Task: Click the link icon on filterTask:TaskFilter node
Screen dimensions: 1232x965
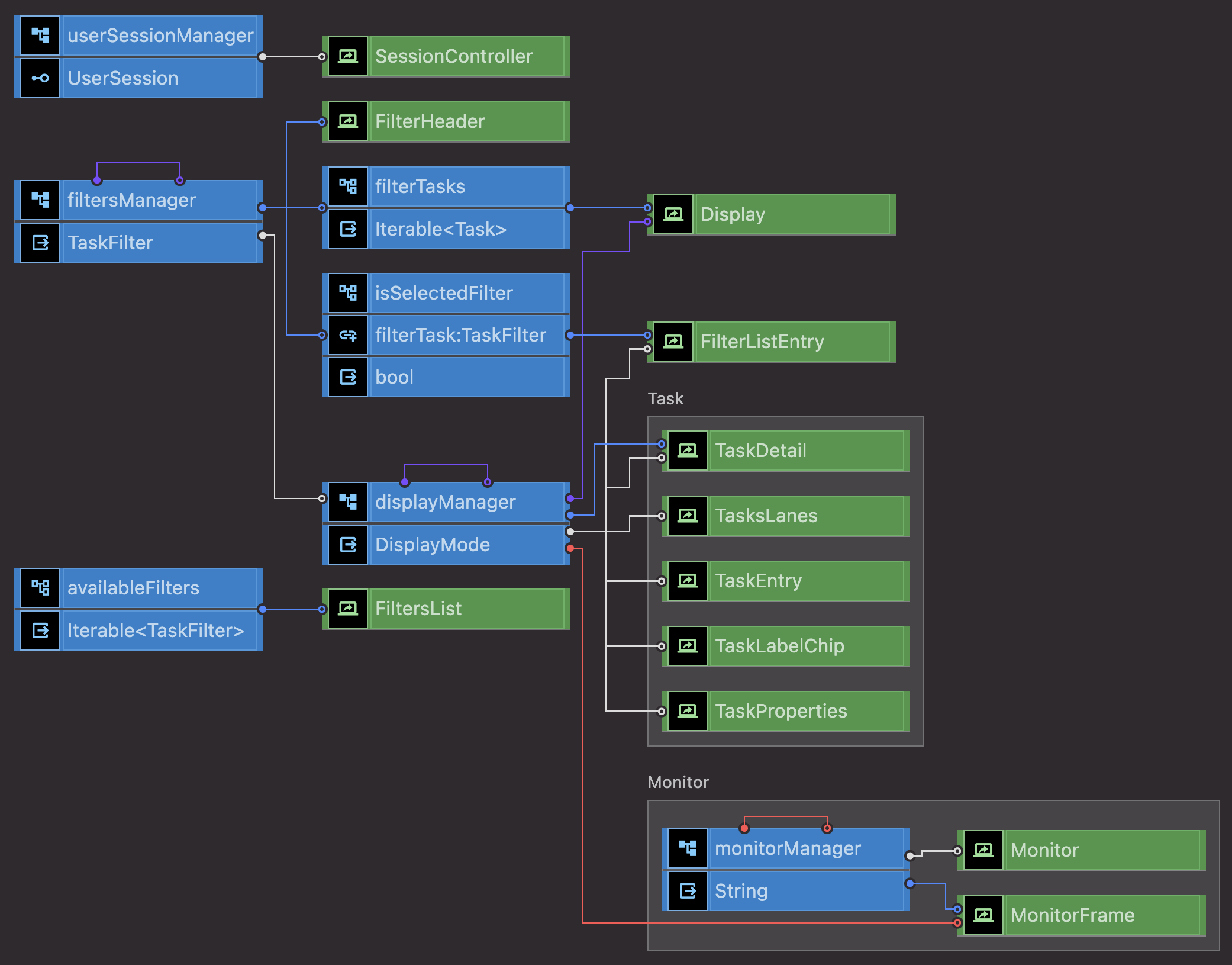Action: point(349,334)
